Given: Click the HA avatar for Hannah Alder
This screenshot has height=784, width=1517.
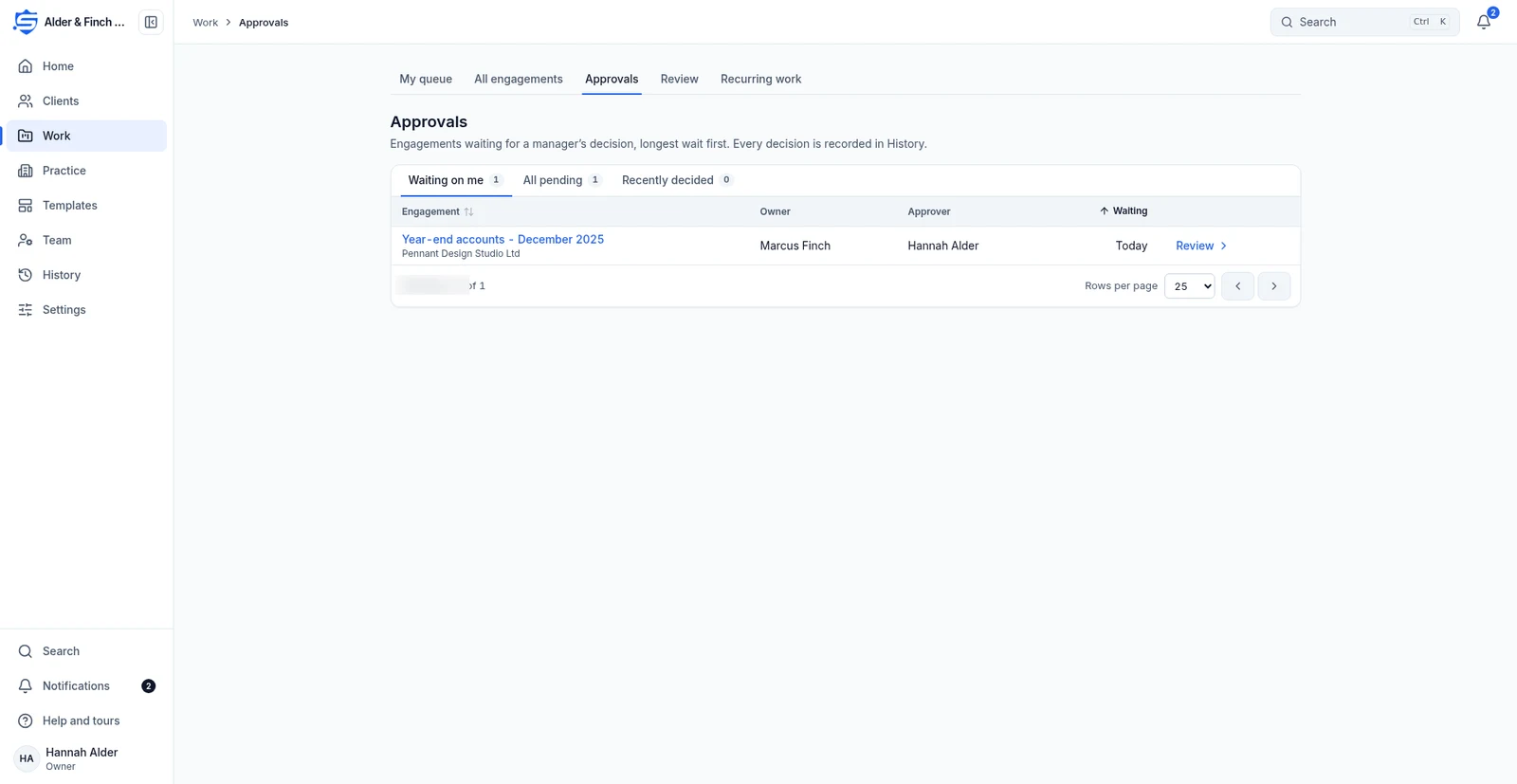Looking at the screenshot, I should pos(27,758).
